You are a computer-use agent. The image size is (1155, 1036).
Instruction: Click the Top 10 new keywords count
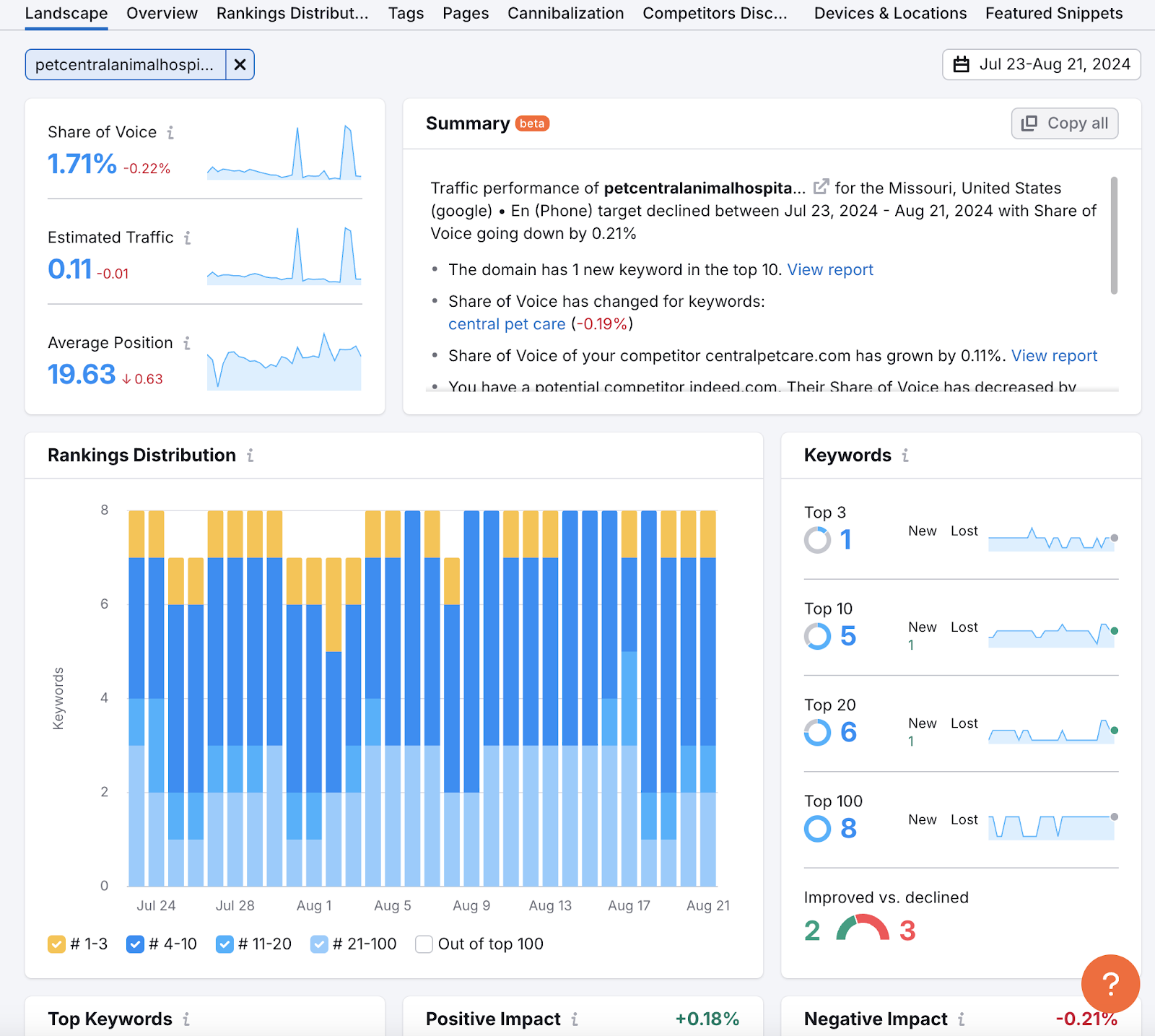click(911, 645)
